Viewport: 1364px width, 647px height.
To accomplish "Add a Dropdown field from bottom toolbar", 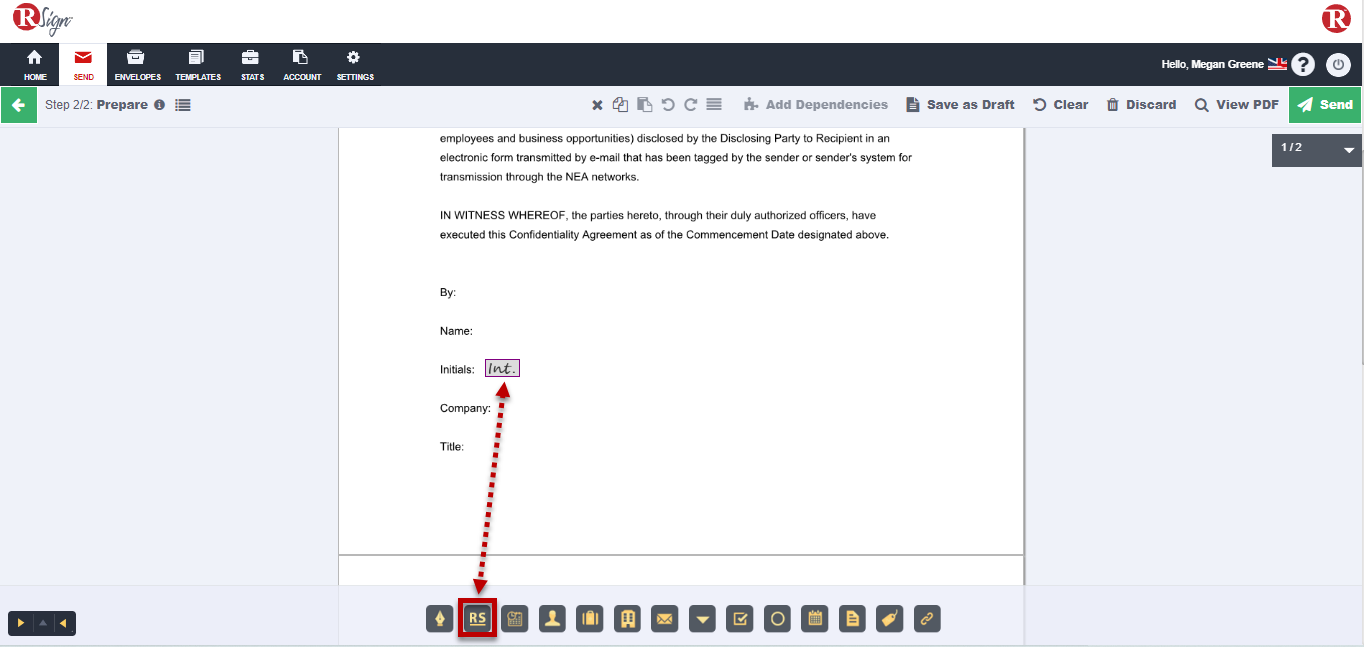I will tap(703, 619).
